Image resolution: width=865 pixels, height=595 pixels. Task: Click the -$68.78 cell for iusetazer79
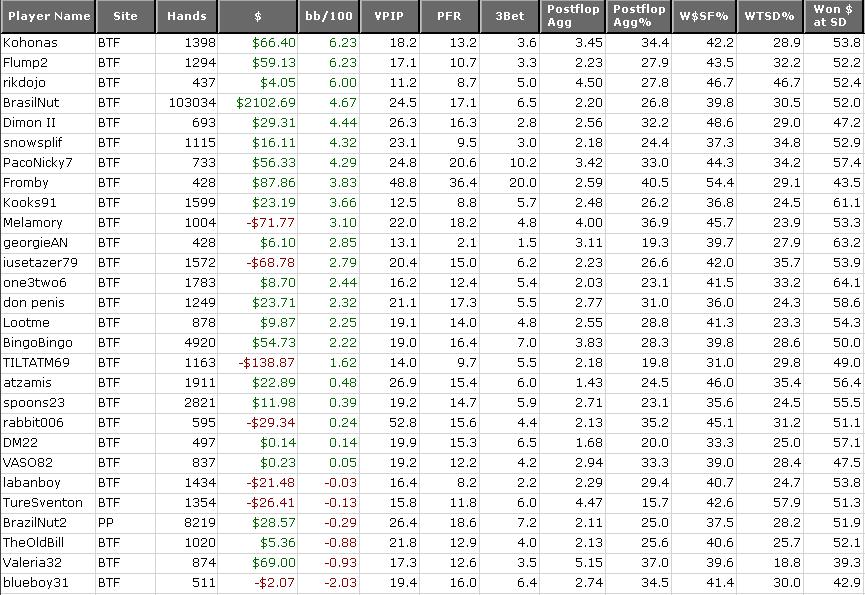[x=270, y=262]
